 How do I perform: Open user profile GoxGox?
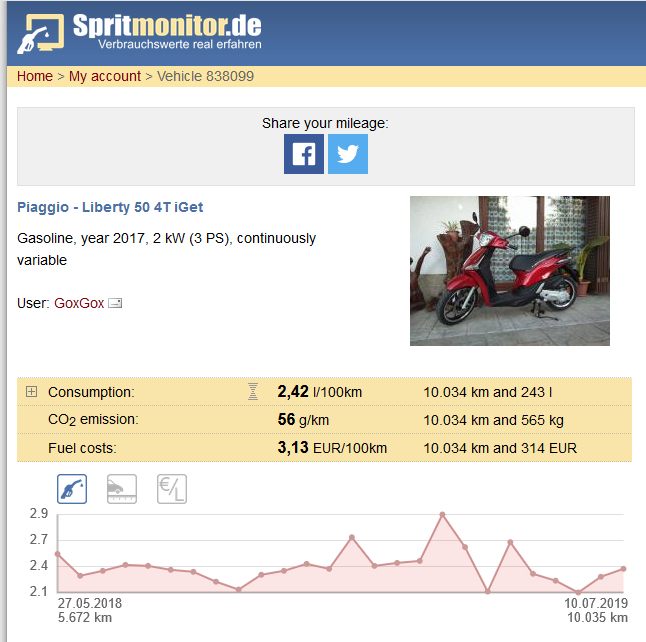coord(79,303)
